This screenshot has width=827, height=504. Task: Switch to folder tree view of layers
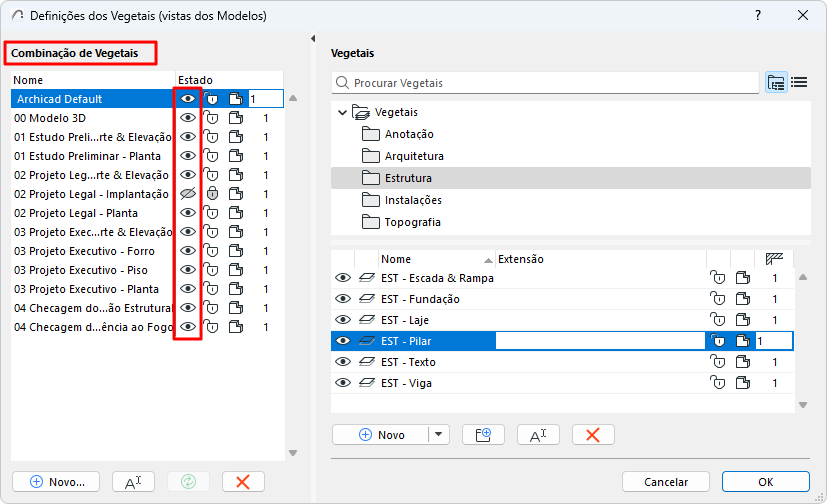coord(776,82)
